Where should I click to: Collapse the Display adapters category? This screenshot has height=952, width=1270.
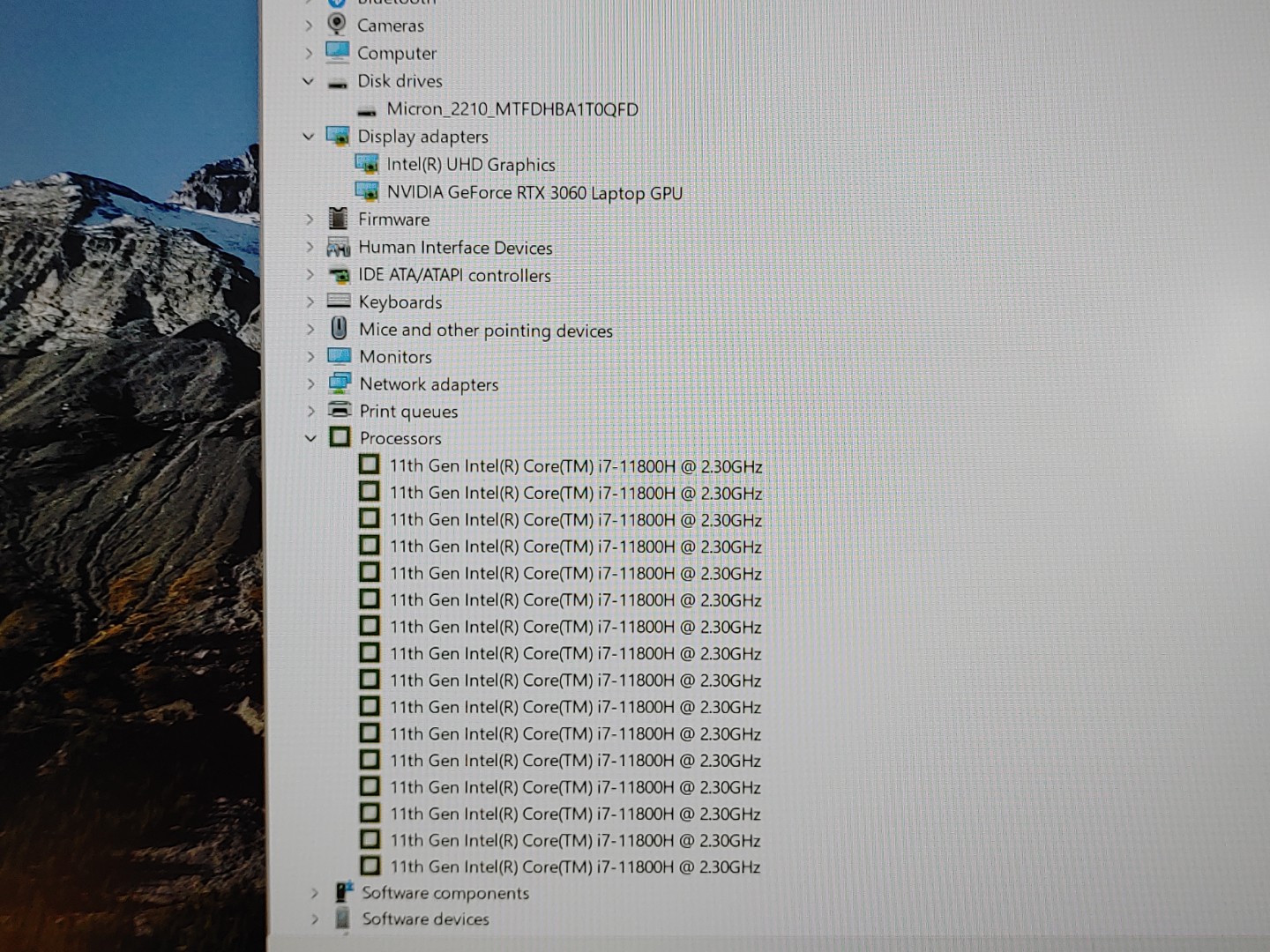tap(308, 137)
